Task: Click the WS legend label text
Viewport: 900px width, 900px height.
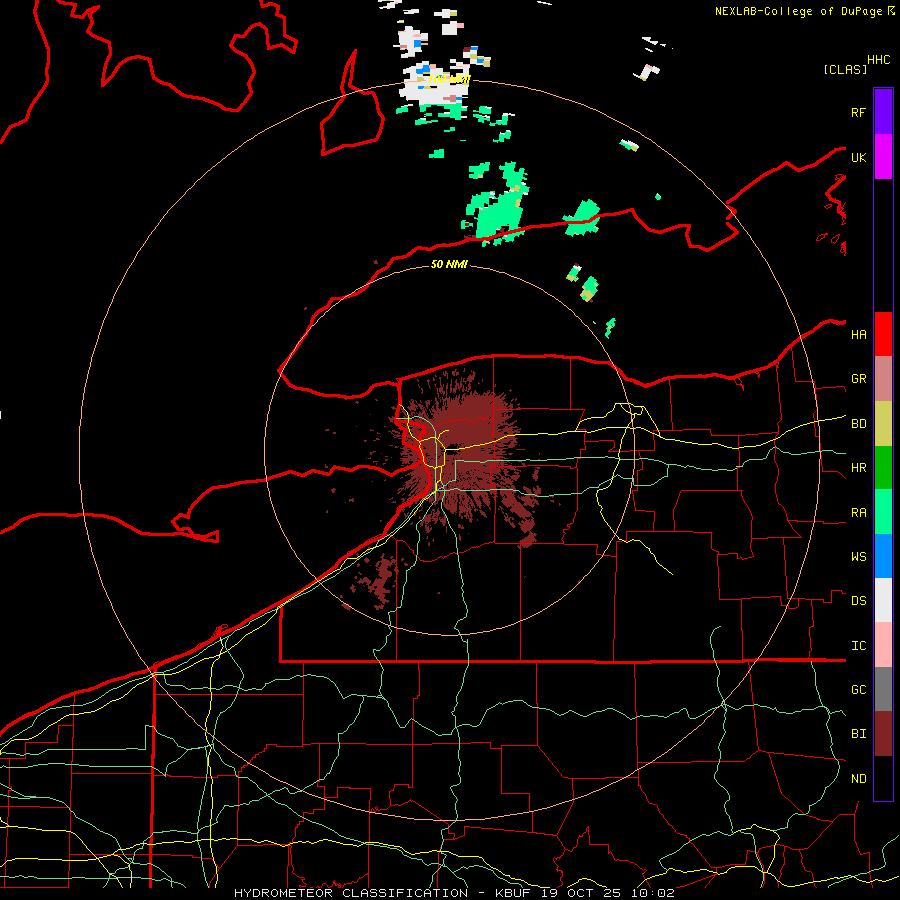Action: [x=858, y=557]
